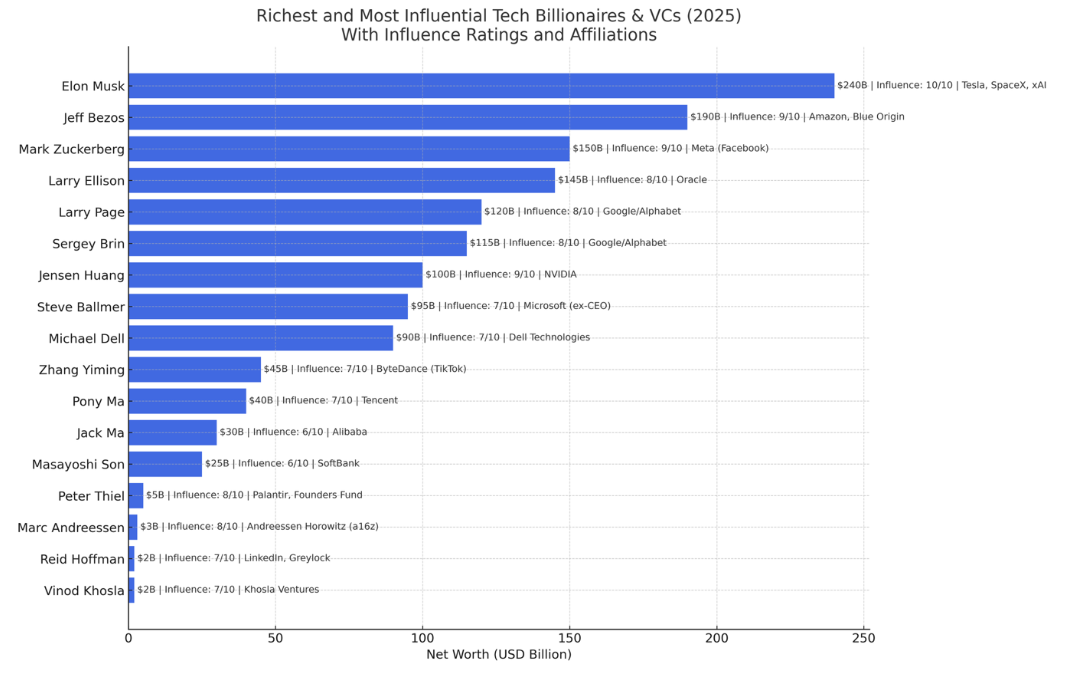Image resolution: width=1075 pixels, height=673 pixels.
Task: Click the x-axis tick label 50
Action: coord(276,638)
